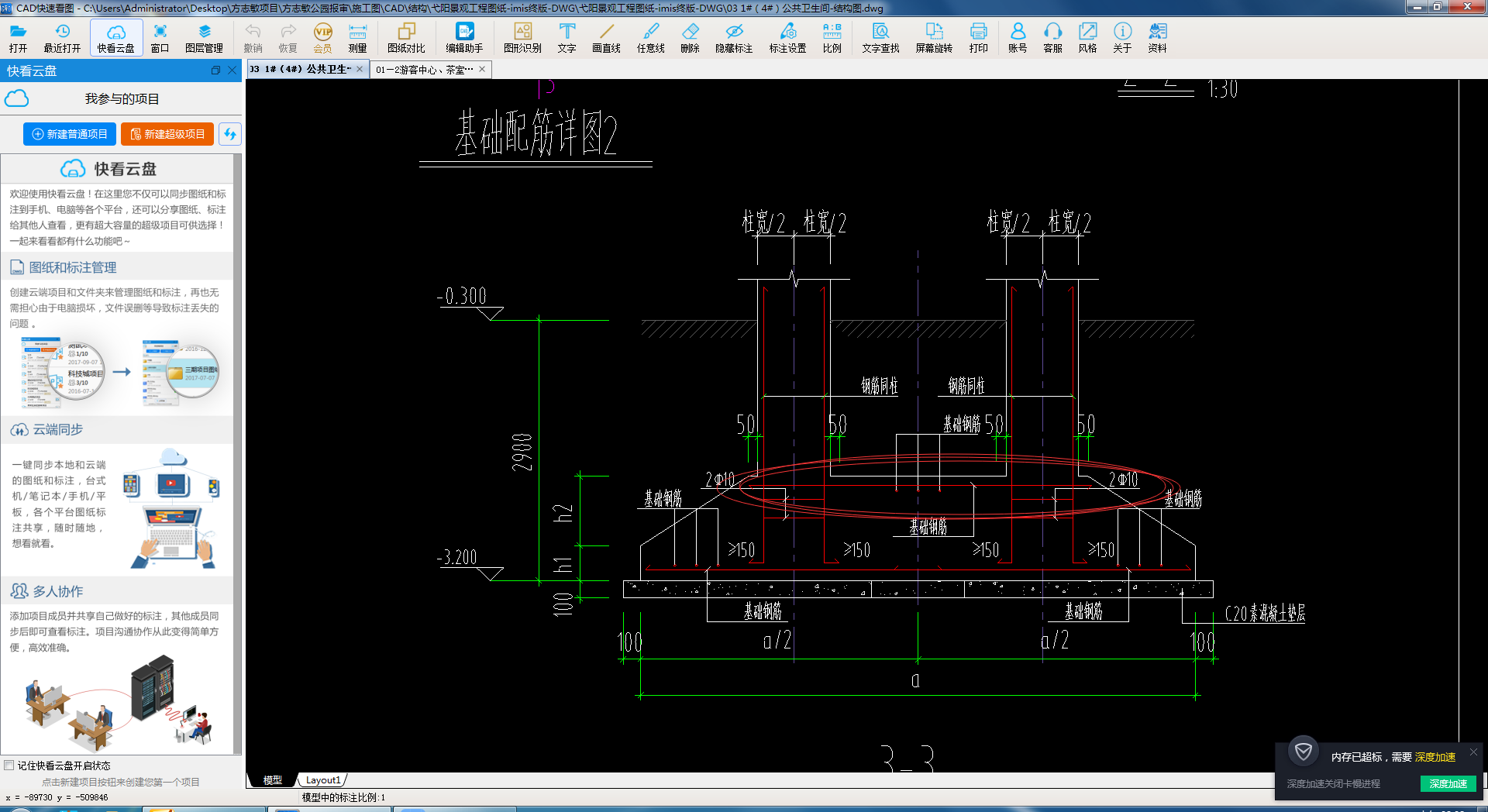Click the 云端同步 illustration image

pyautogui.click(x=170, y=508)
